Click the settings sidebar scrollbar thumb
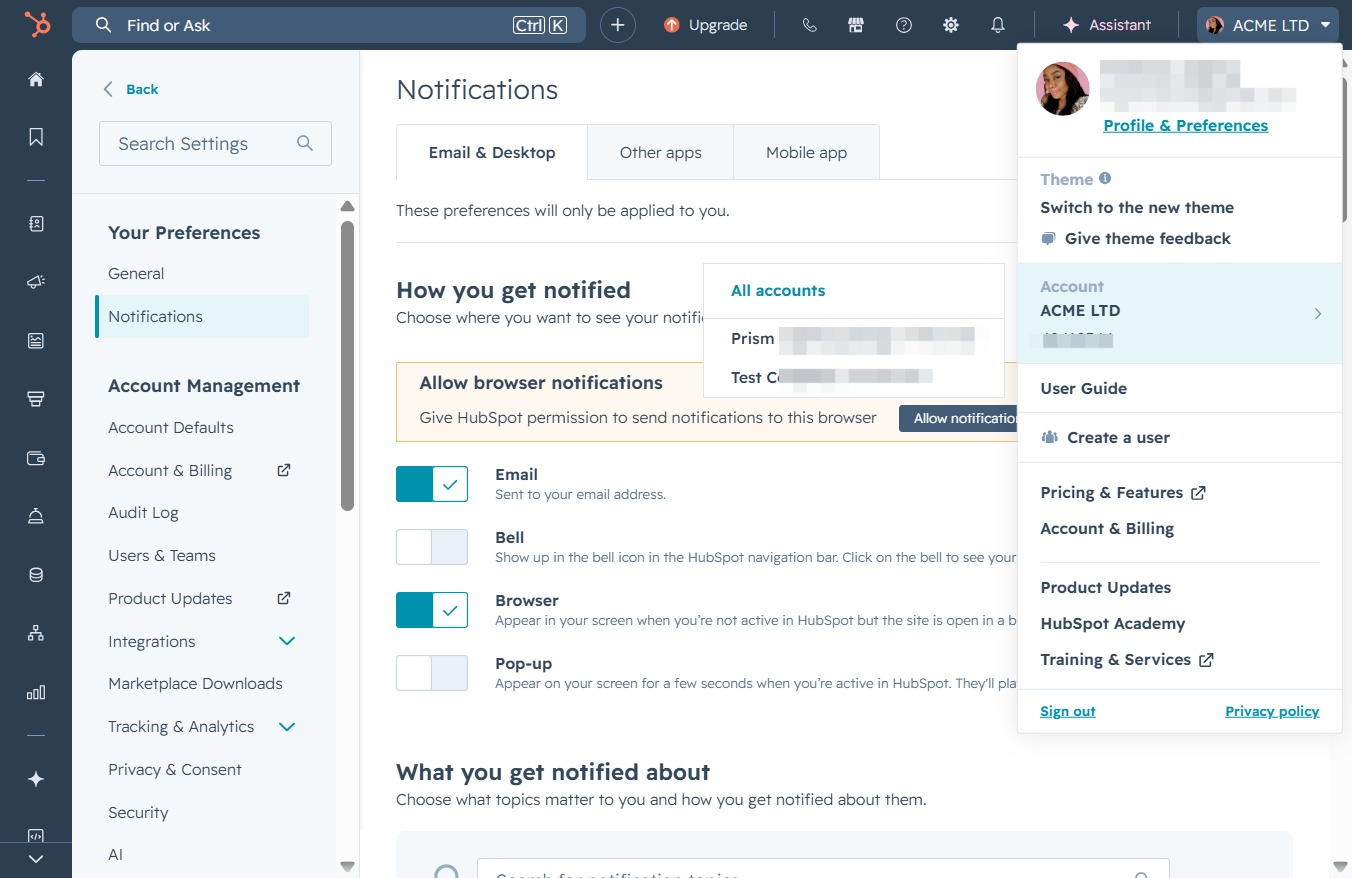 347,365
